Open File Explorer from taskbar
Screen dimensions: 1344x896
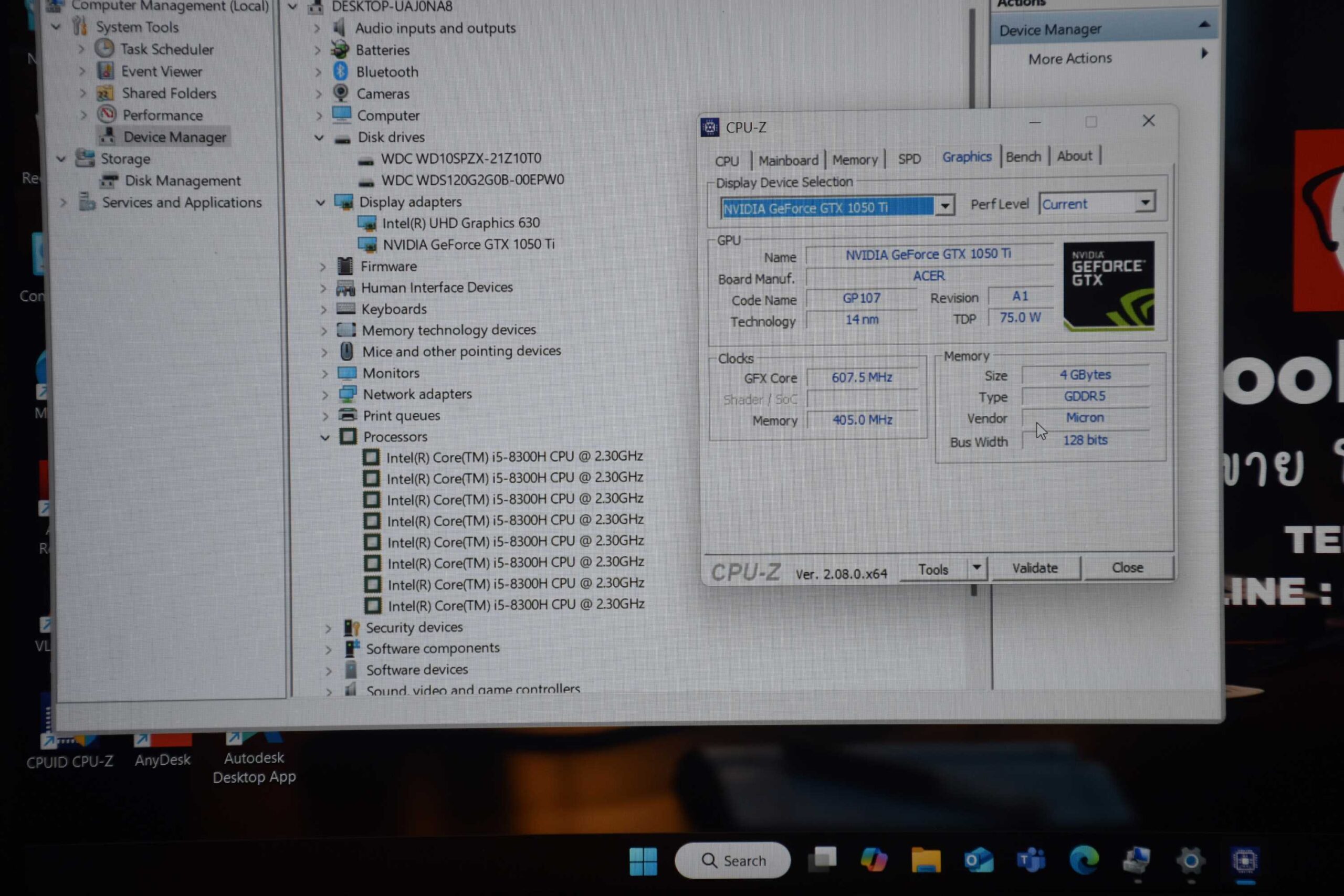tap(926, 860)
